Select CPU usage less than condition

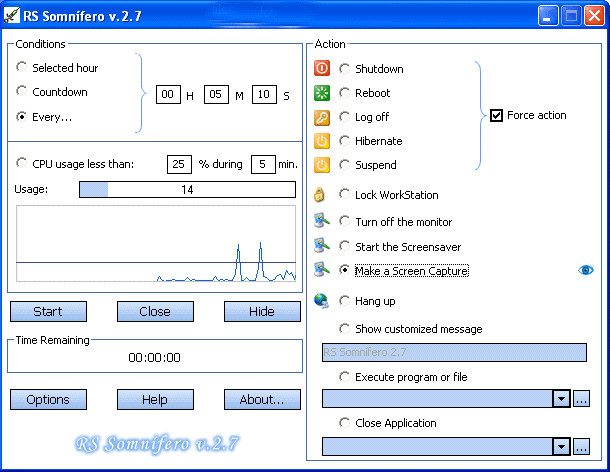[22, 163]
